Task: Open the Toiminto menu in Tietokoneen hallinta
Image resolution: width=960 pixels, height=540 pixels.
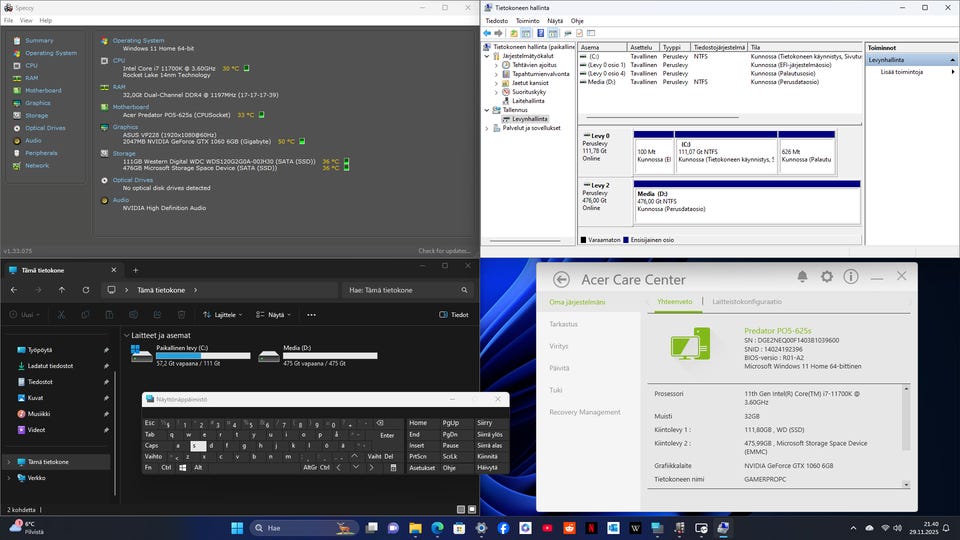Action: [527, 20]
